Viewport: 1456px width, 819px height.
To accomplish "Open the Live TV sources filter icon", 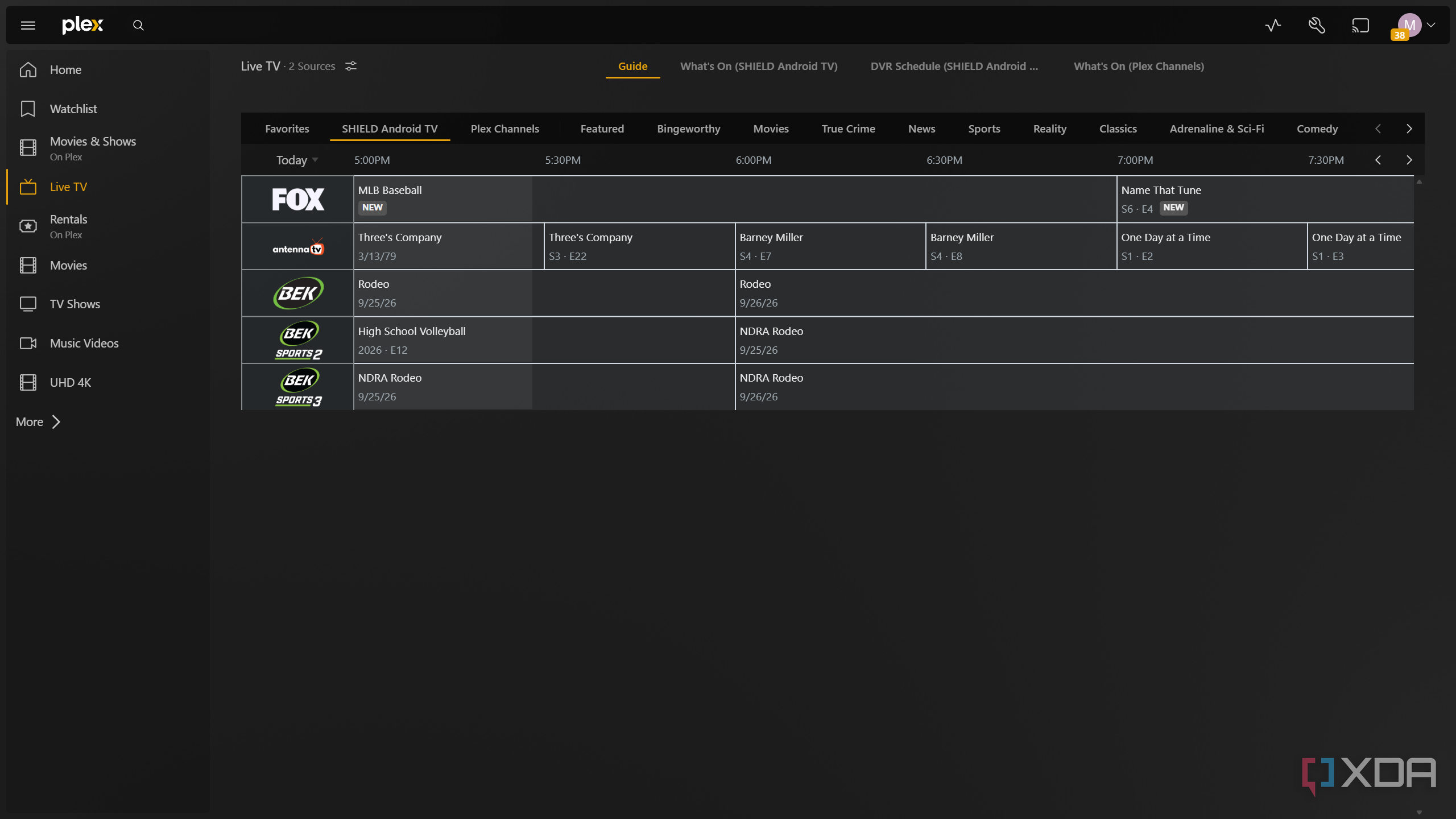I will 351,66.
